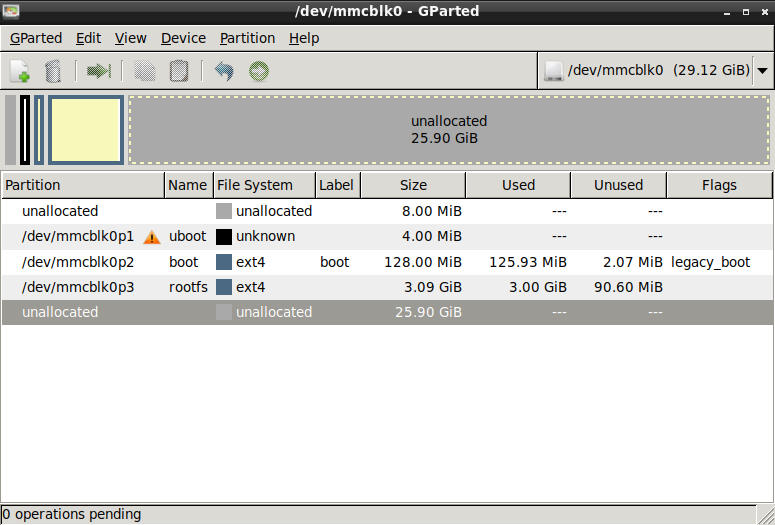Click the Apply all operations icon
The image size is (775, 525).
click(x=258, y=71)
